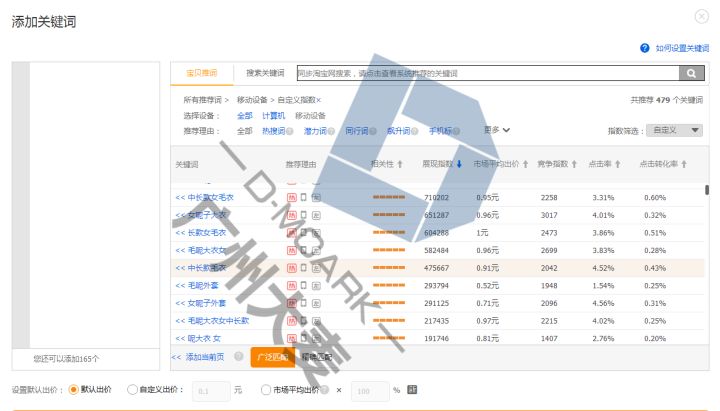Click the 热 icon in 呢大衣 女 row

(x=292, y=338)
